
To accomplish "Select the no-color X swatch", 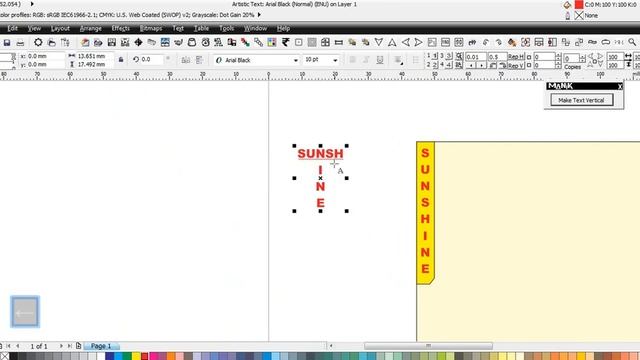I will [4, 356].
